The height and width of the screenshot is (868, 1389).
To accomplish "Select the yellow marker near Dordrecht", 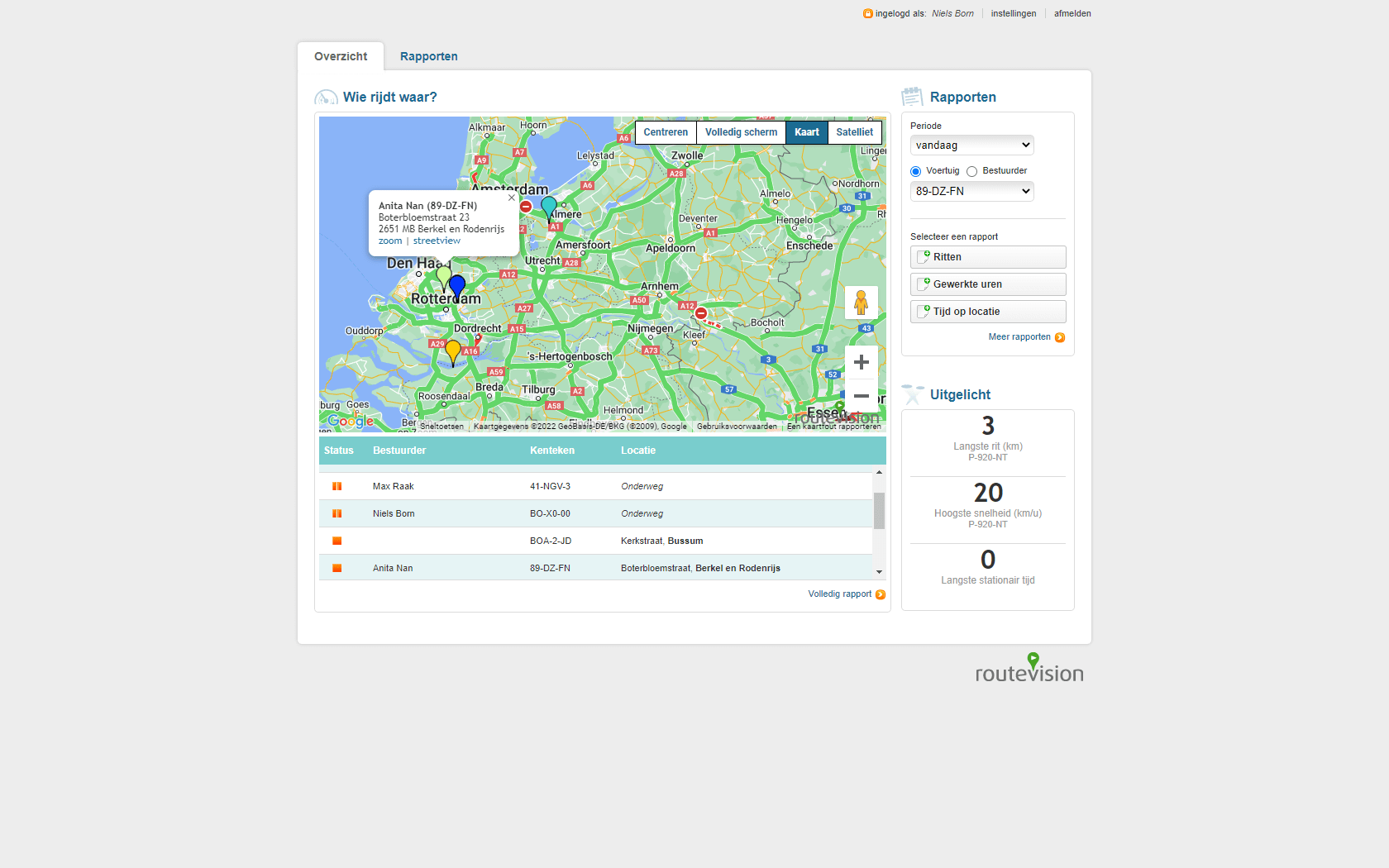I will click(453, 351).
